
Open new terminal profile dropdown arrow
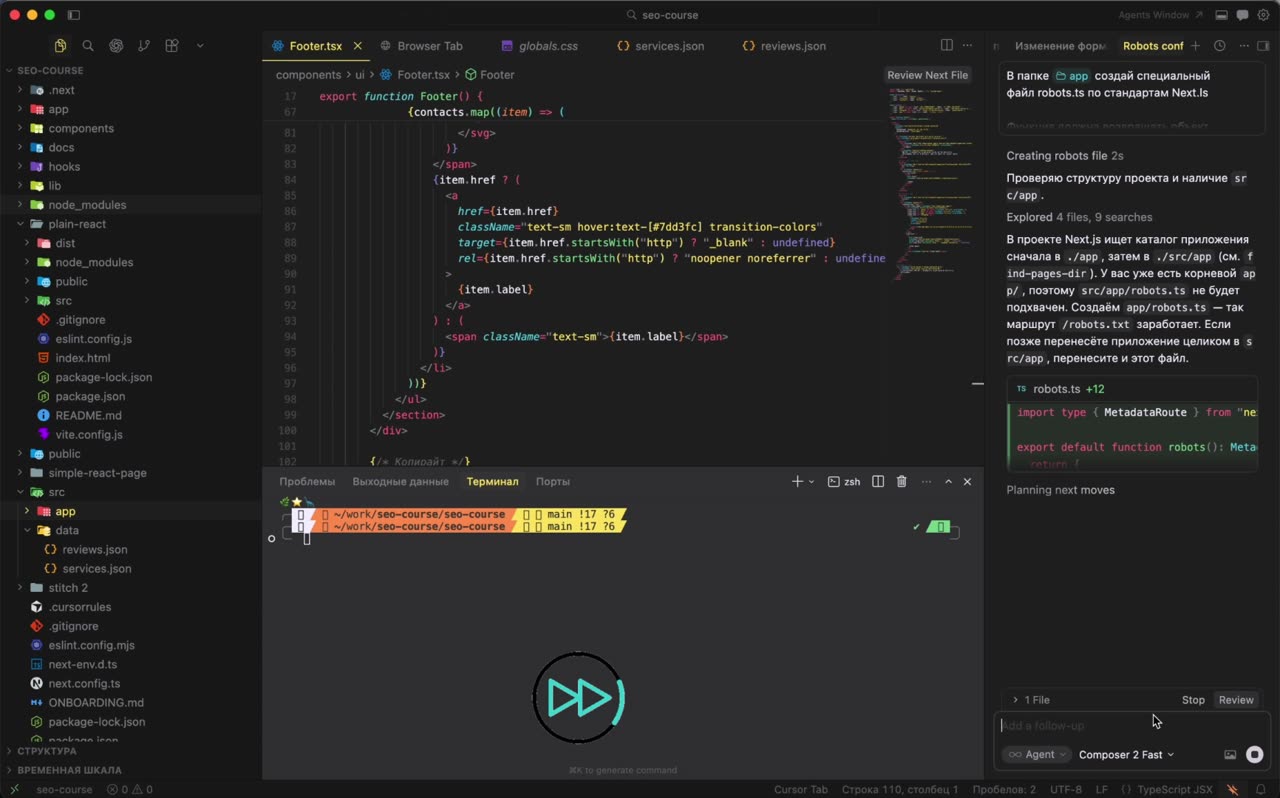click(811, 482)
